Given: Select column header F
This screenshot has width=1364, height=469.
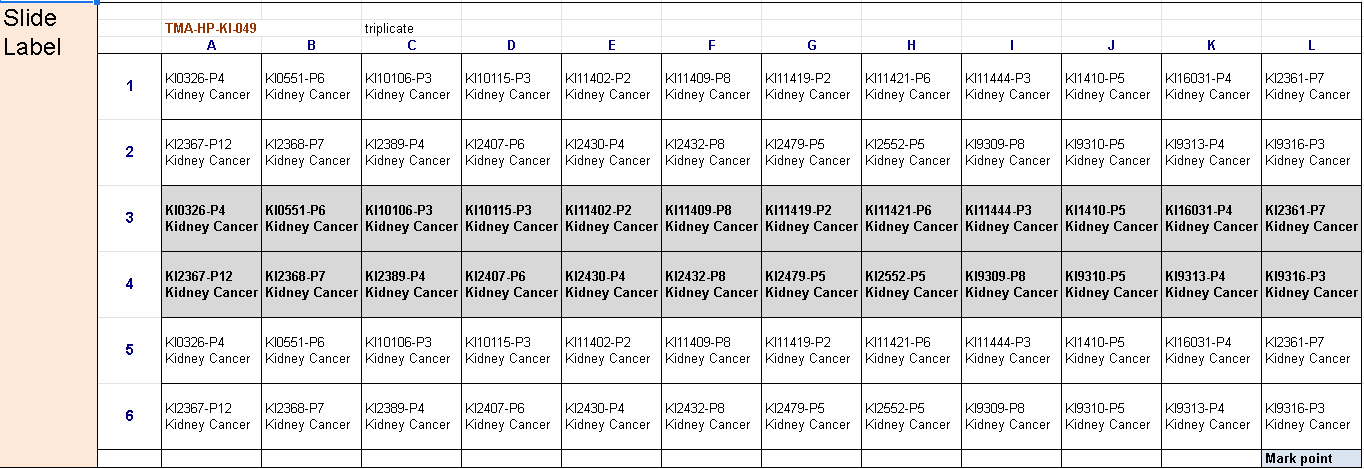Looking at the screenshot, I should (711, 45).
